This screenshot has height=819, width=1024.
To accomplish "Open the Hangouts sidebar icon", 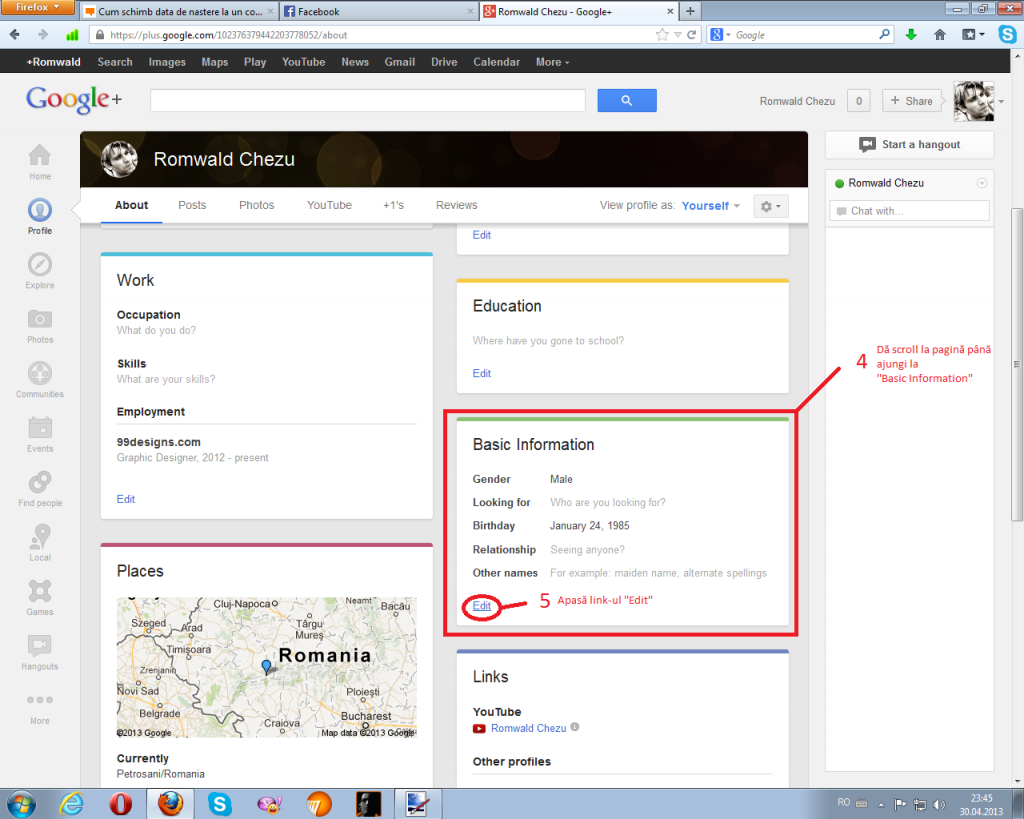I will pyautogui.click(x=40, y=652).
